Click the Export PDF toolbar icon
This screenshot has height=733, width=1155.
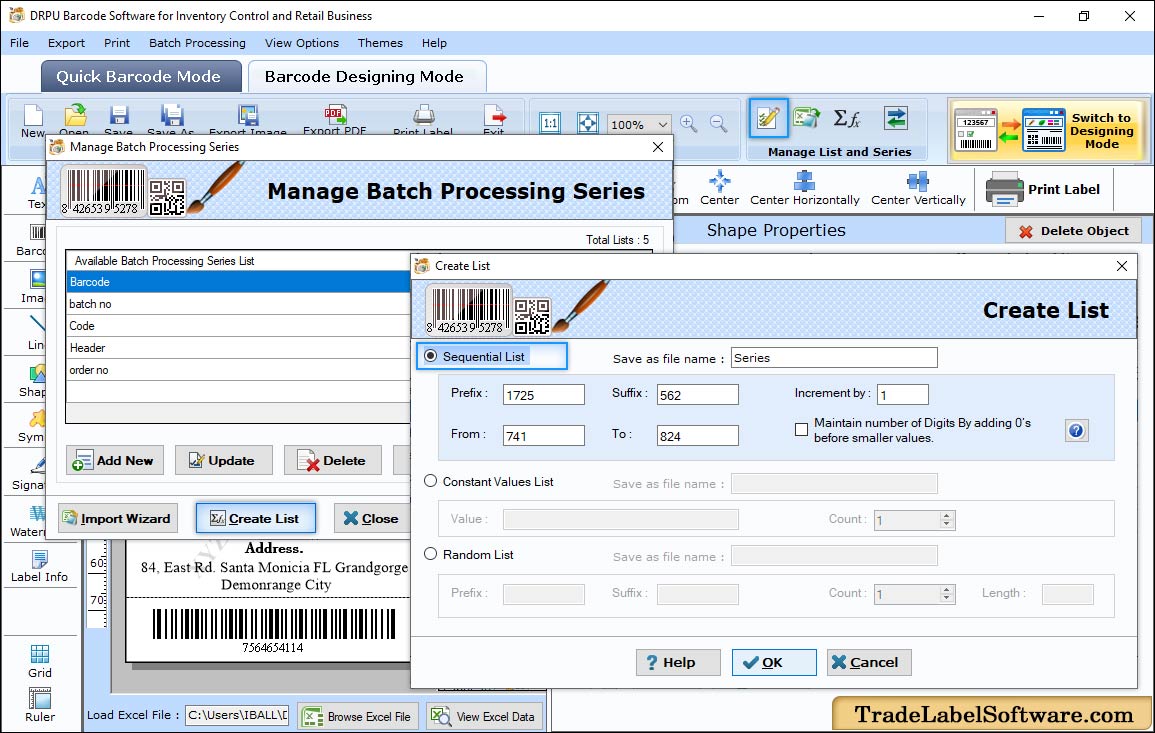[x=335, y=114]
